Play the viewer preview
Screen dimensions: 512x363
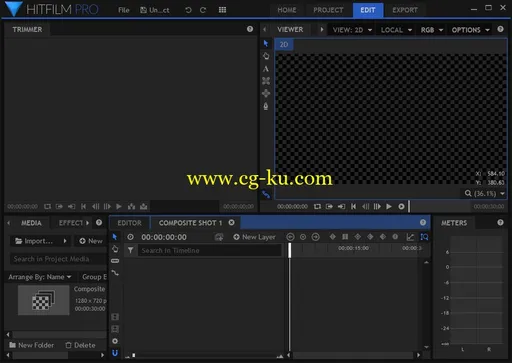tap(389, 207)
